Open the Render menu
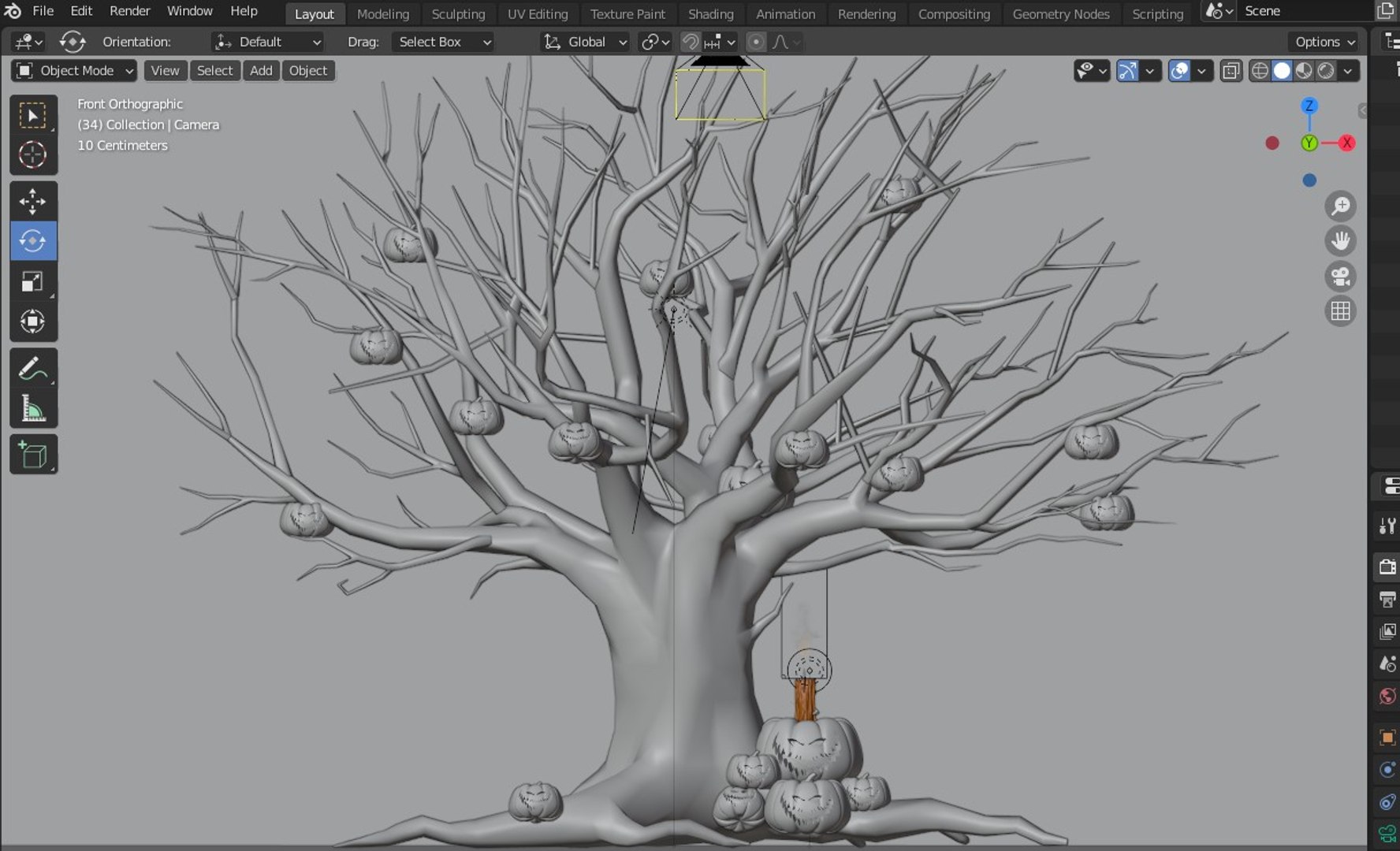1400x851 pixels. 129,11
